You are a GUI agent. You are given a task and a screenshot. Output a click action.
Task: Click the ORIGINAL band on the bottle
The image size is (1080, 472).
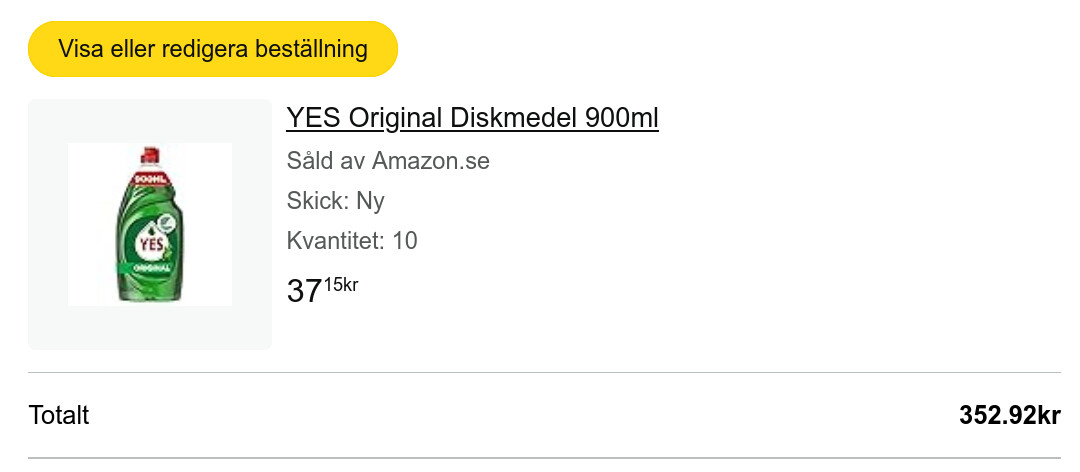[x=147, y=269]
